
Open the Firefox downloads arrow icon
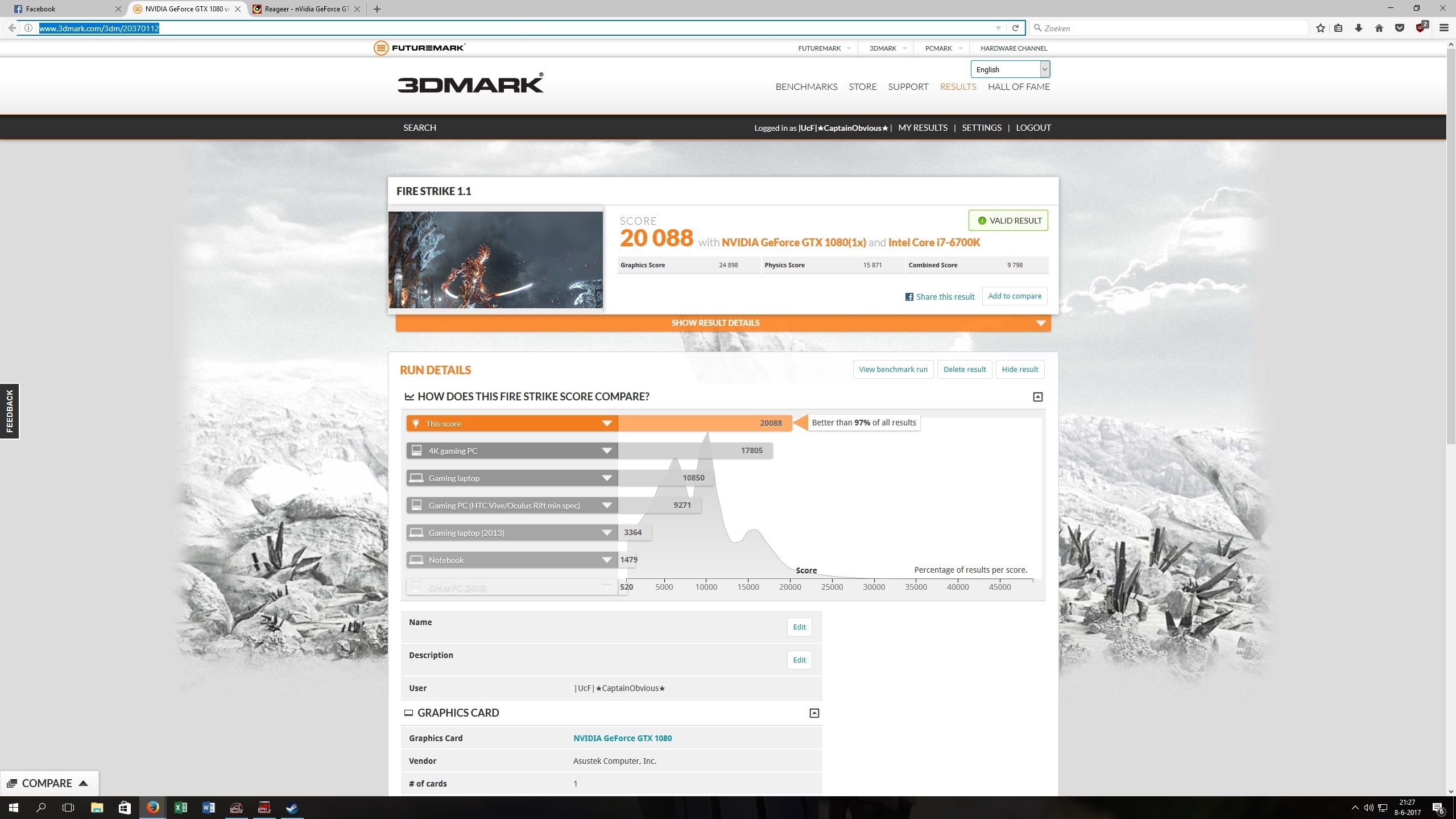tap(1359, 28)
